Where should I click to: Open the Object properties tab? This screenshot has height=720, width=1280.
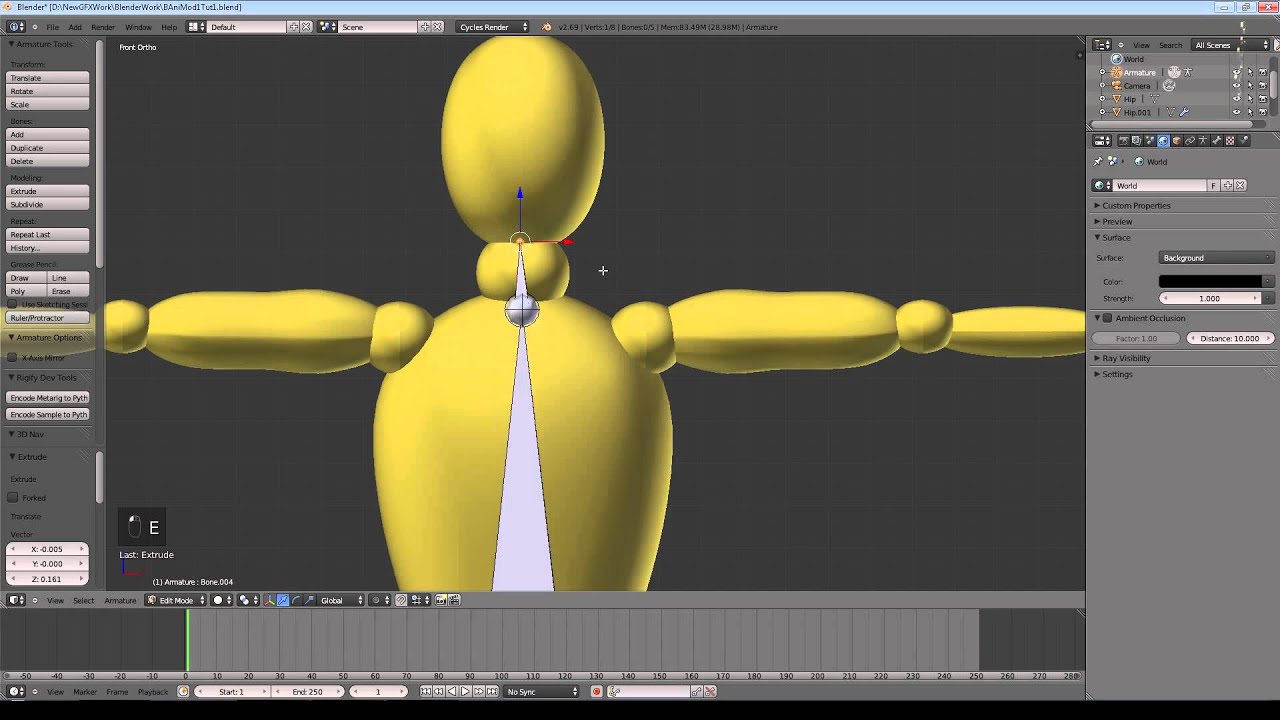click(1177, 141)
